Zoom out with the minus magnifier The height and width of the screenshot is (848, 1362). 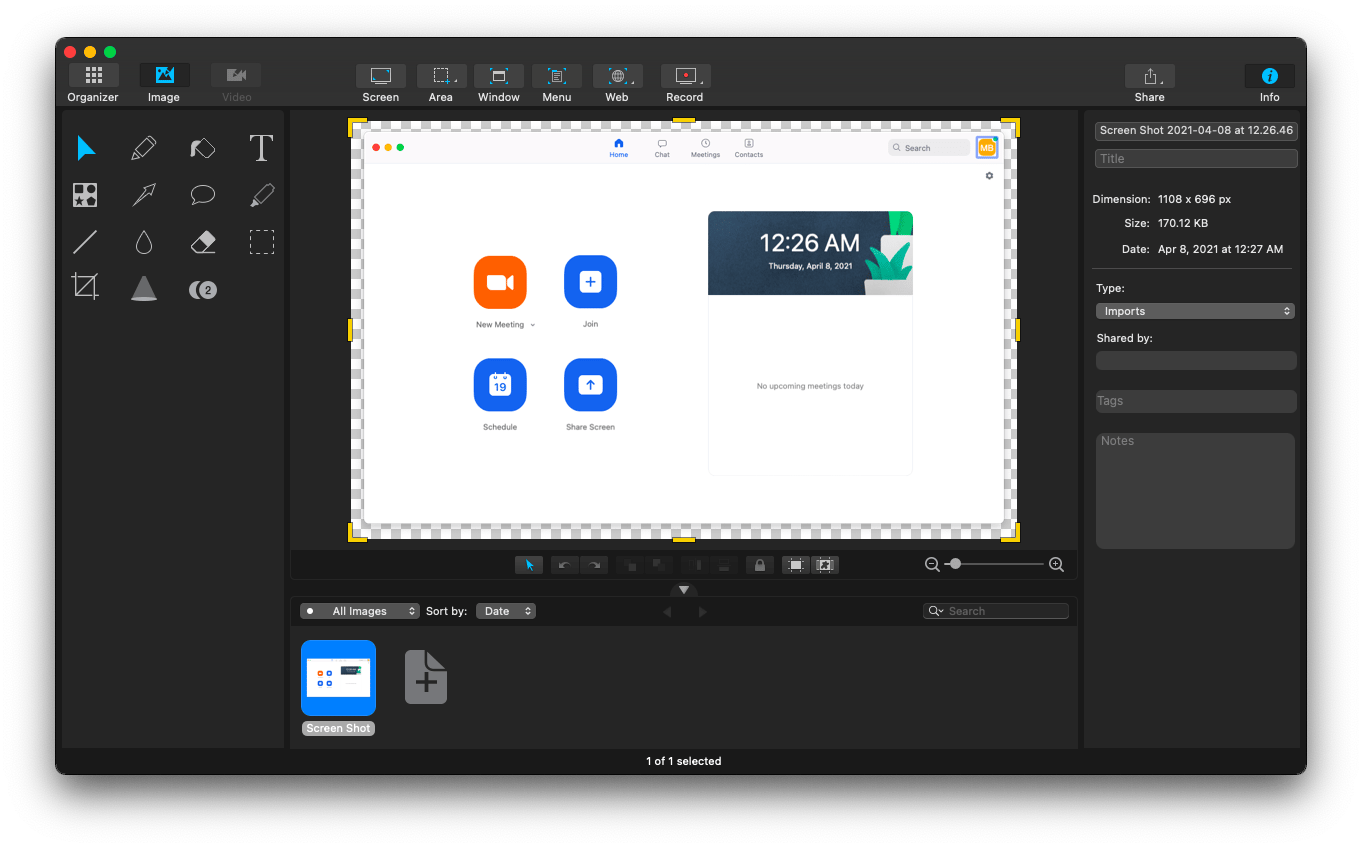(932, 565)
